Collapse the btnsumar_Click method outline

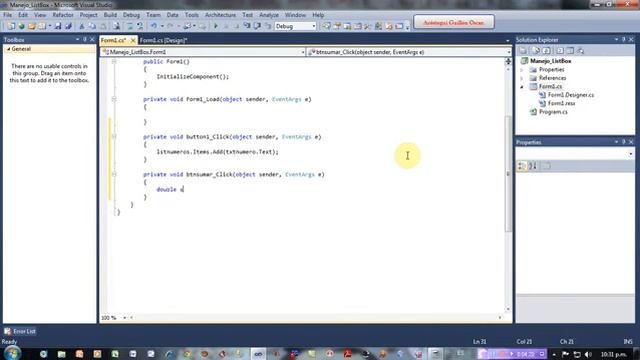pos(114,174)
